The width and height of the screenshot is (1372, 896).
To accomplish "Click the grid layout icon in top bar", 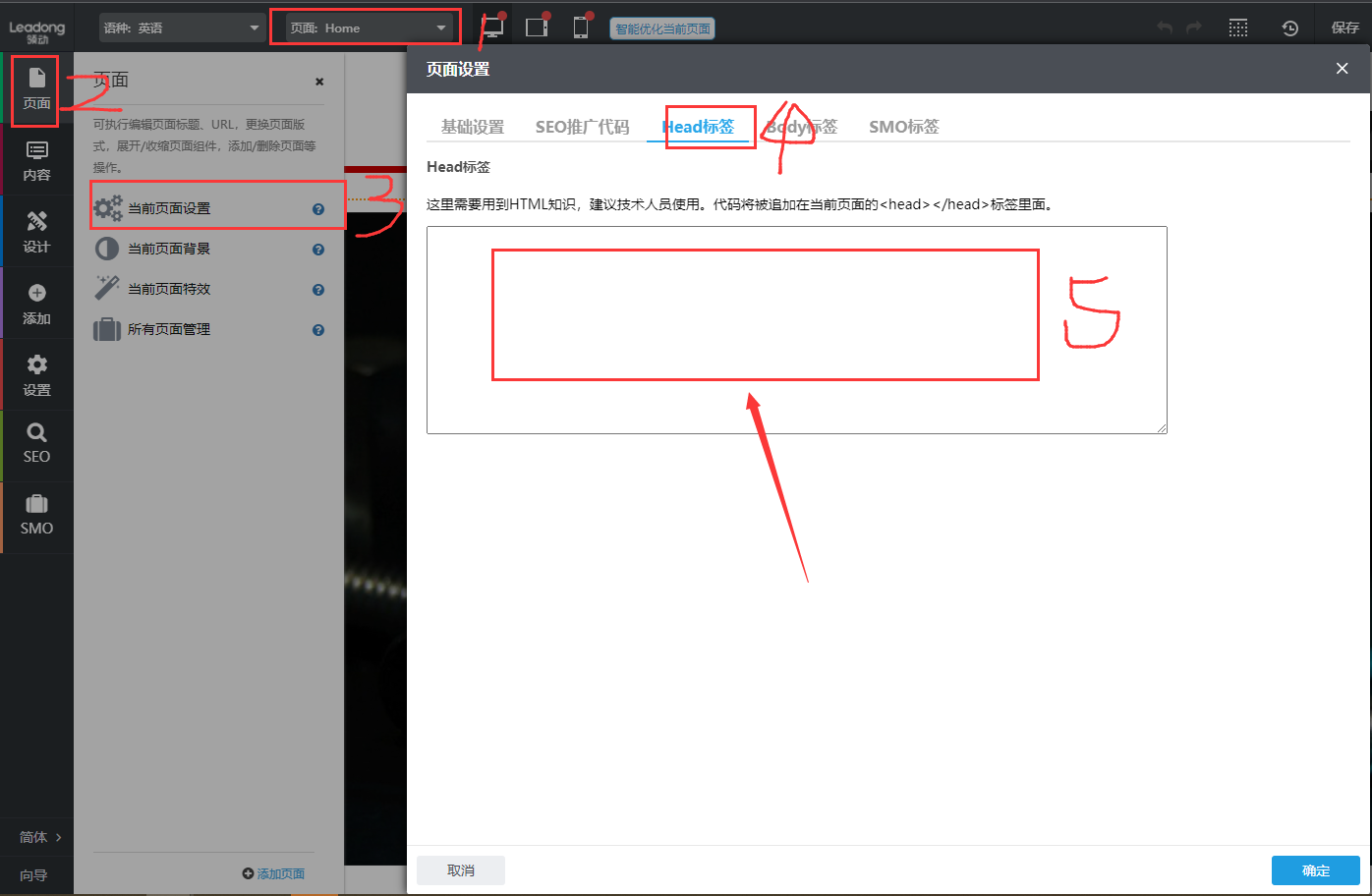I will tap(1237, 28).
